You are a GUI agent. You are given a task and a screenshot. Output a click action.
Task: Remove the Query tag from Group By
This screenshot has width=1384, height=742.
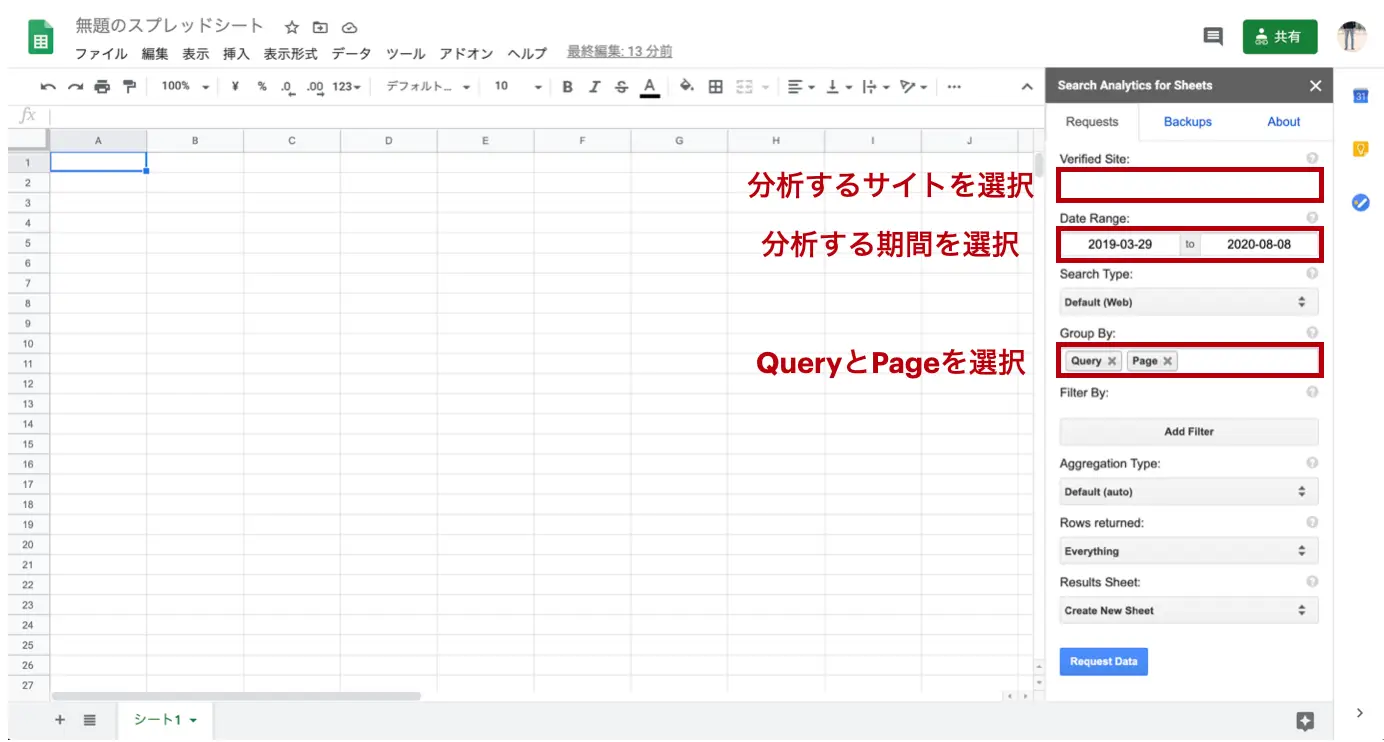[1112, 361]
